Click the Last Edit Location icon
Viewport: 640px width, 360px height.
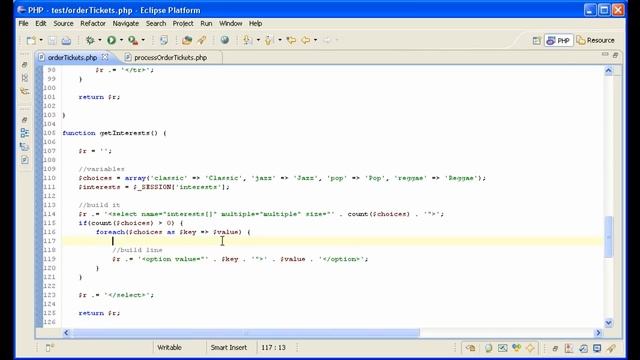click(291, 40)
